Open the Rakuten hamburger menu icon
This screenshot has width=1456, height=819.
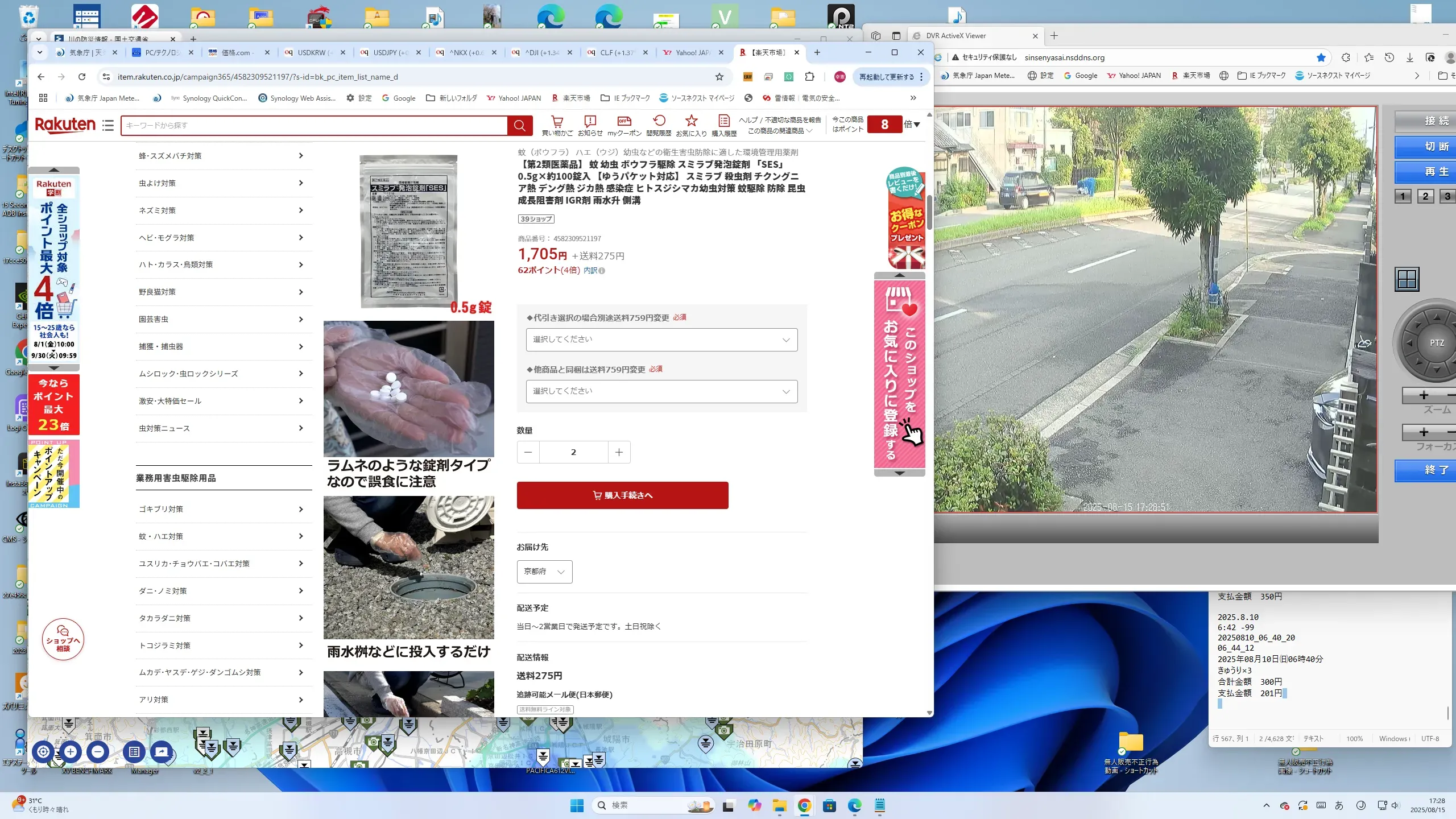(x=108, y=125)
